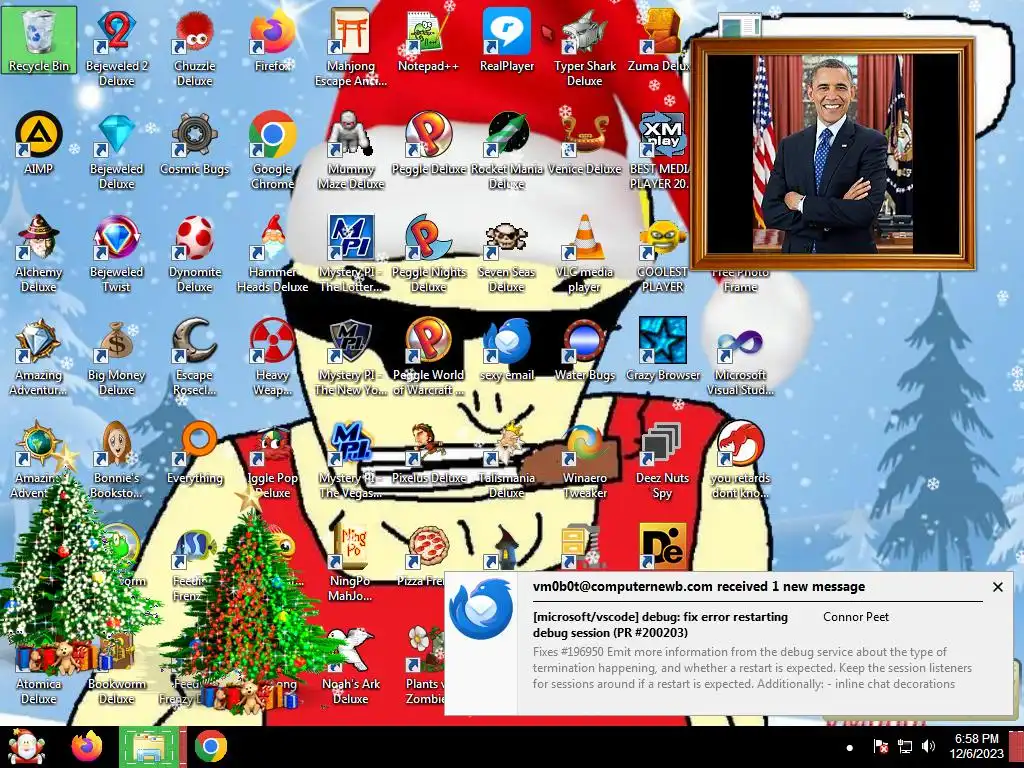Click sender name Connor Peet
1024x768 pixels.
click(856, 616)
